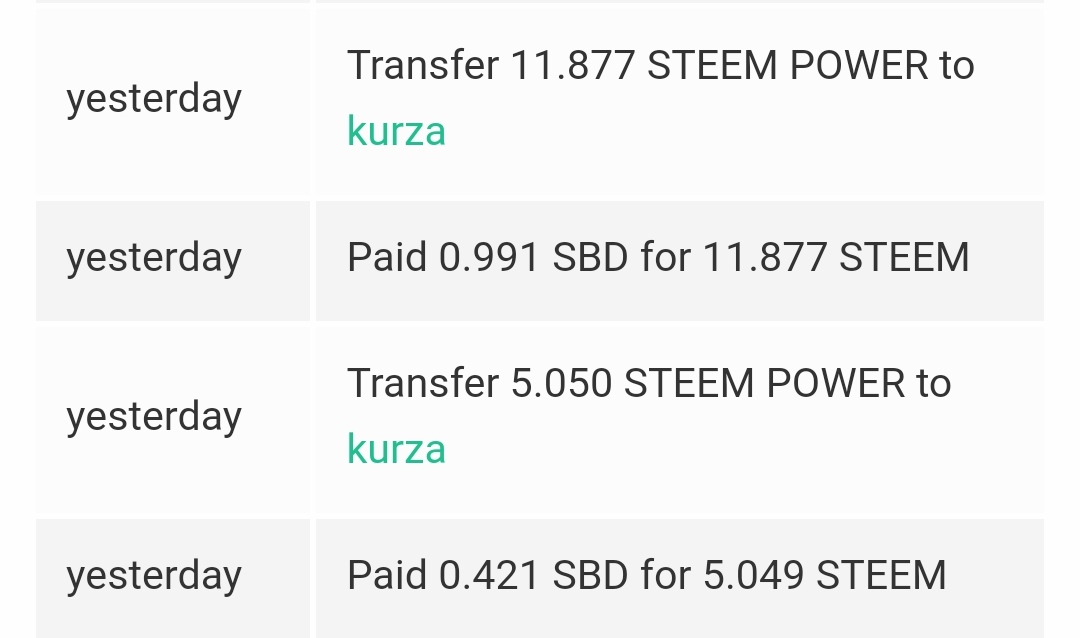
Task: Click the 5.049 STEEM amount
Action: 824,575
